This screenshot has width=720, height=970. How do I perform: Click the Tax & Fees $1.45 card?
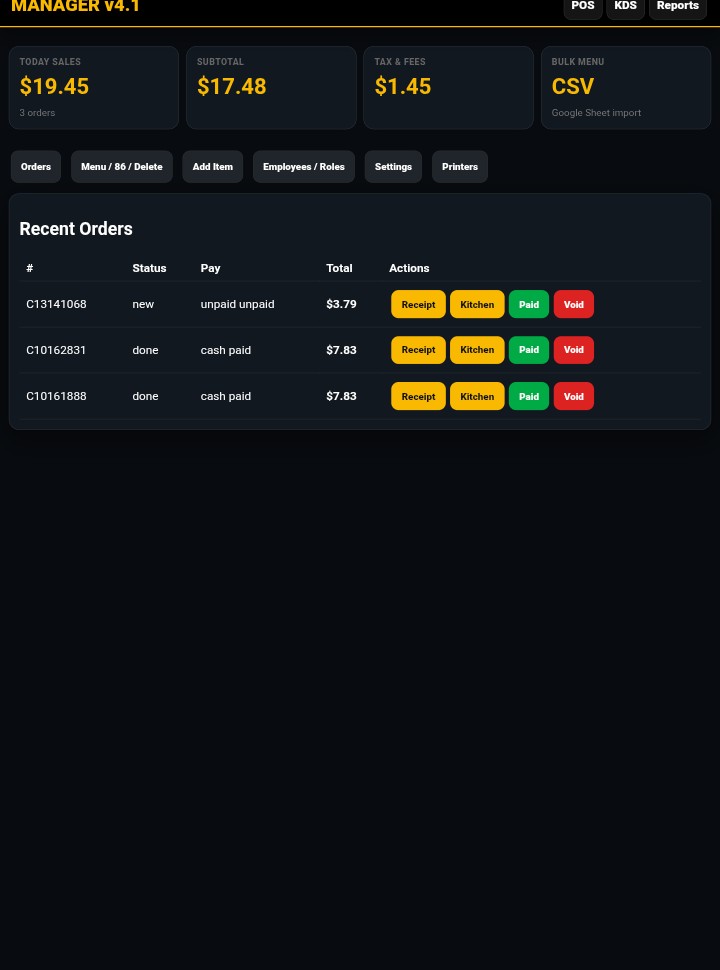[448, 88]
